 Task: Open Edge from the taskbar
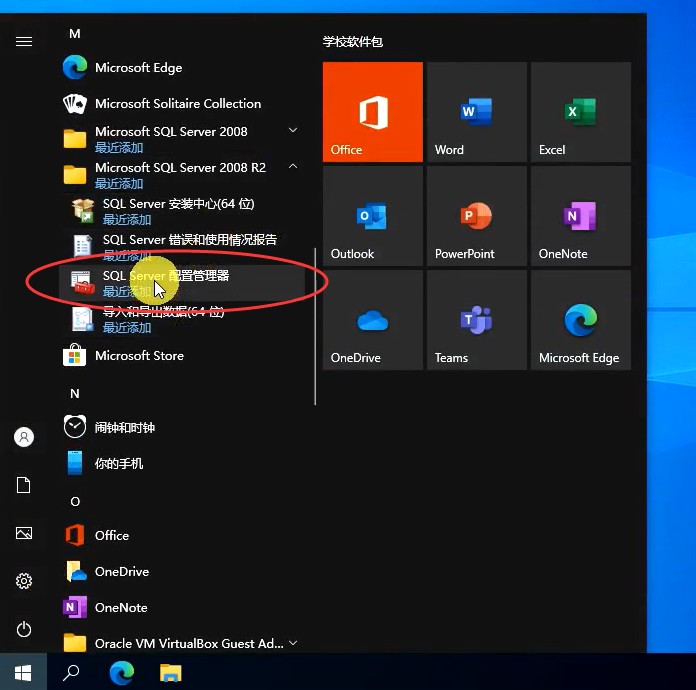(122, 673)
